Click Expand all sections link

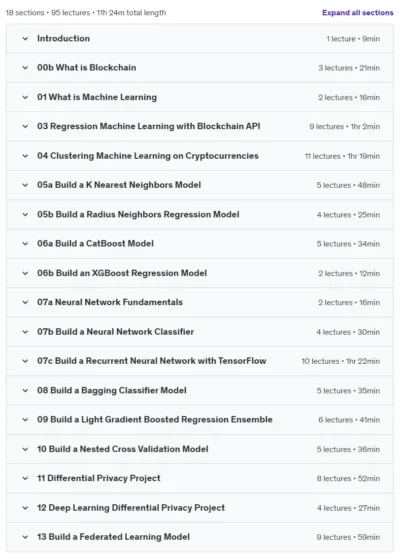click(x=358, y=13)
